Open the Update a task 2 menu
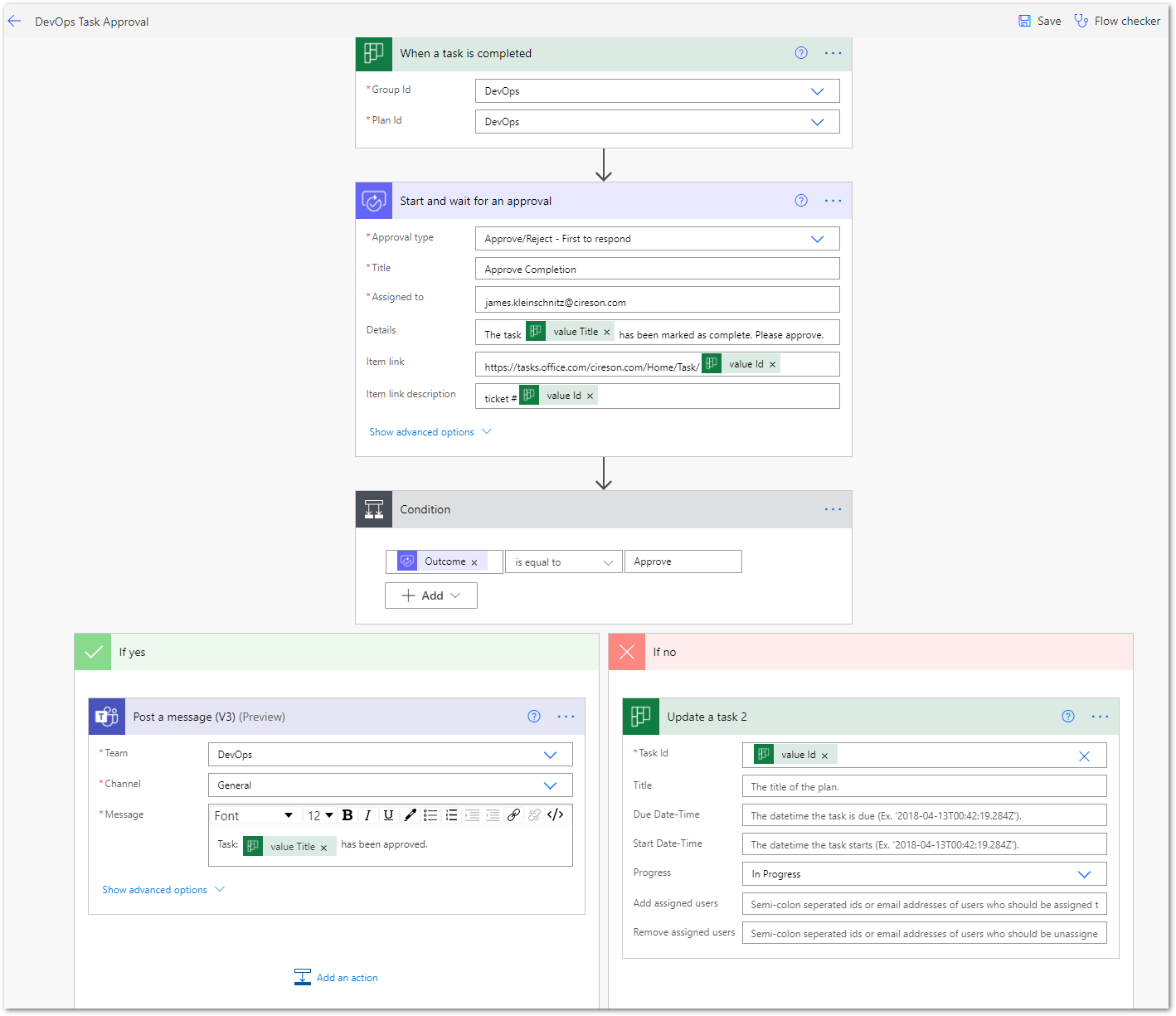Image resolution: width=1176 pixels, height=1016 pixels. [1100, 716]
